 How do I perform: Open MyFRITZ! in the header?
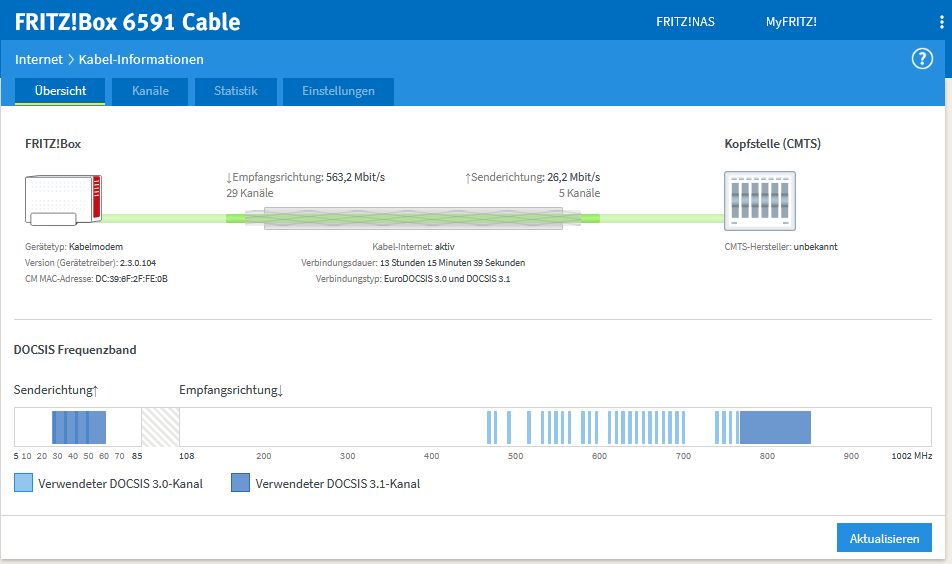coord(791,22)
